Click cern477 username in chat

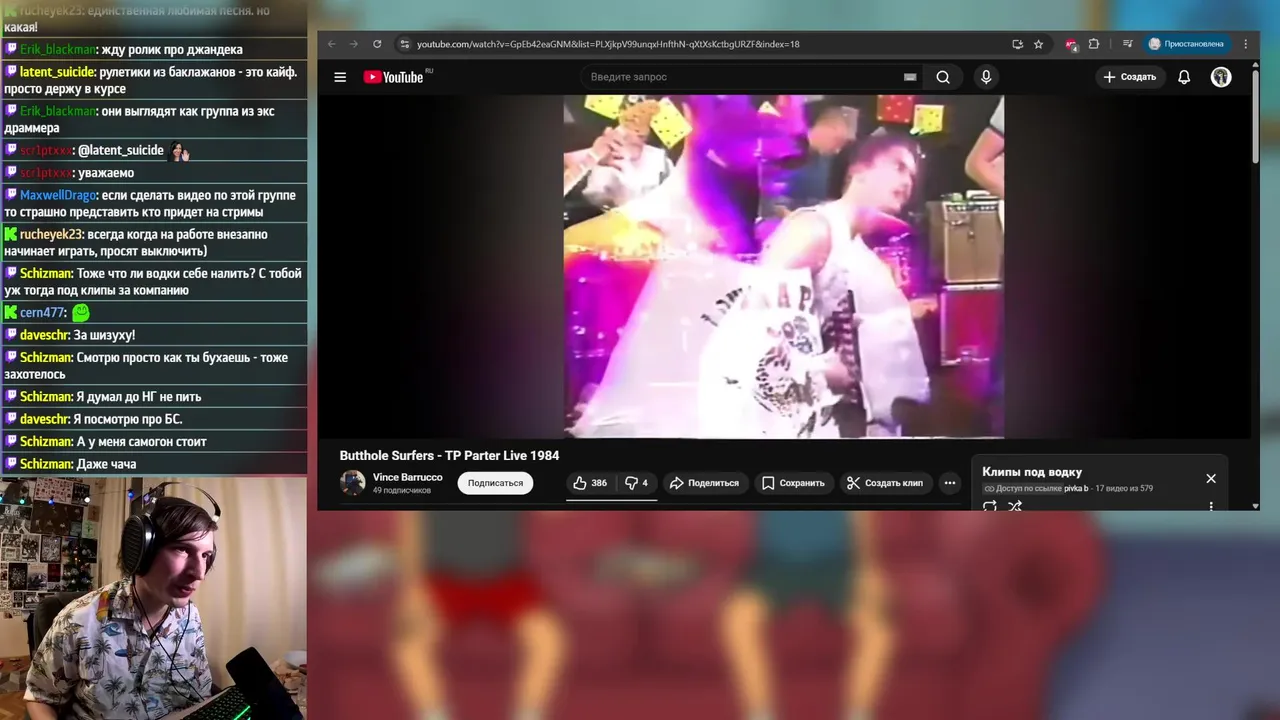coord(42,313)
